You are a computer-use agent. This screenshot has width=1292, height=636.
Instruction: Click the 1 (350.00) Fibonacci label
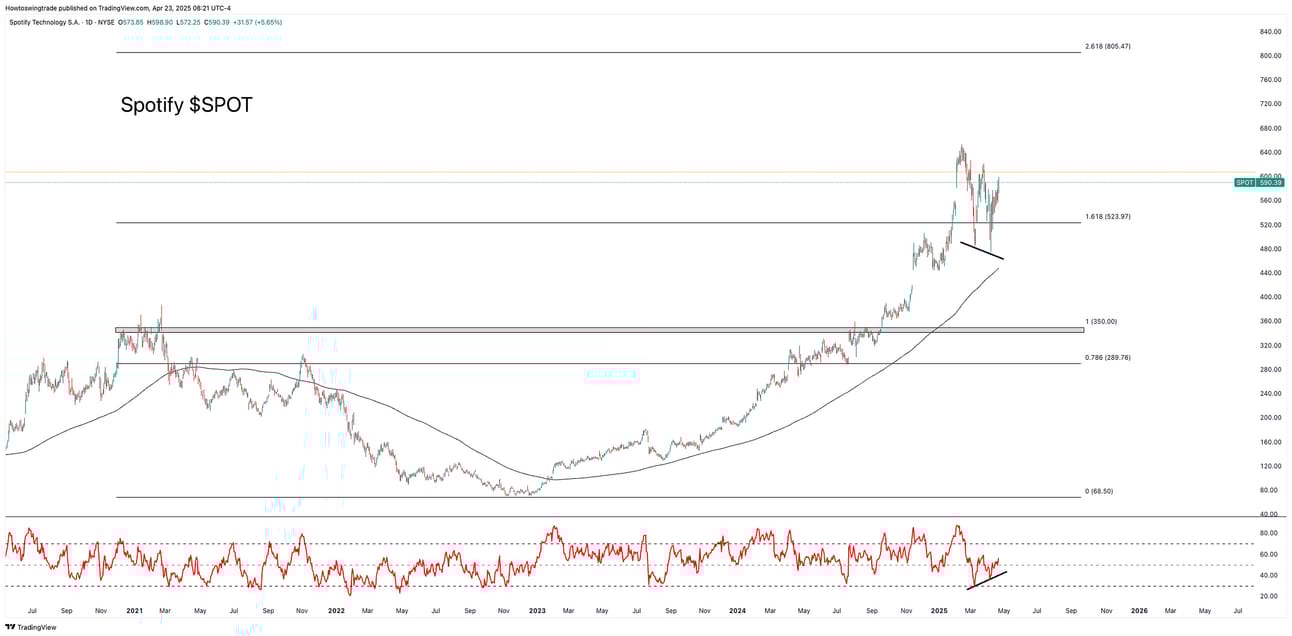tap(1101, 321)
